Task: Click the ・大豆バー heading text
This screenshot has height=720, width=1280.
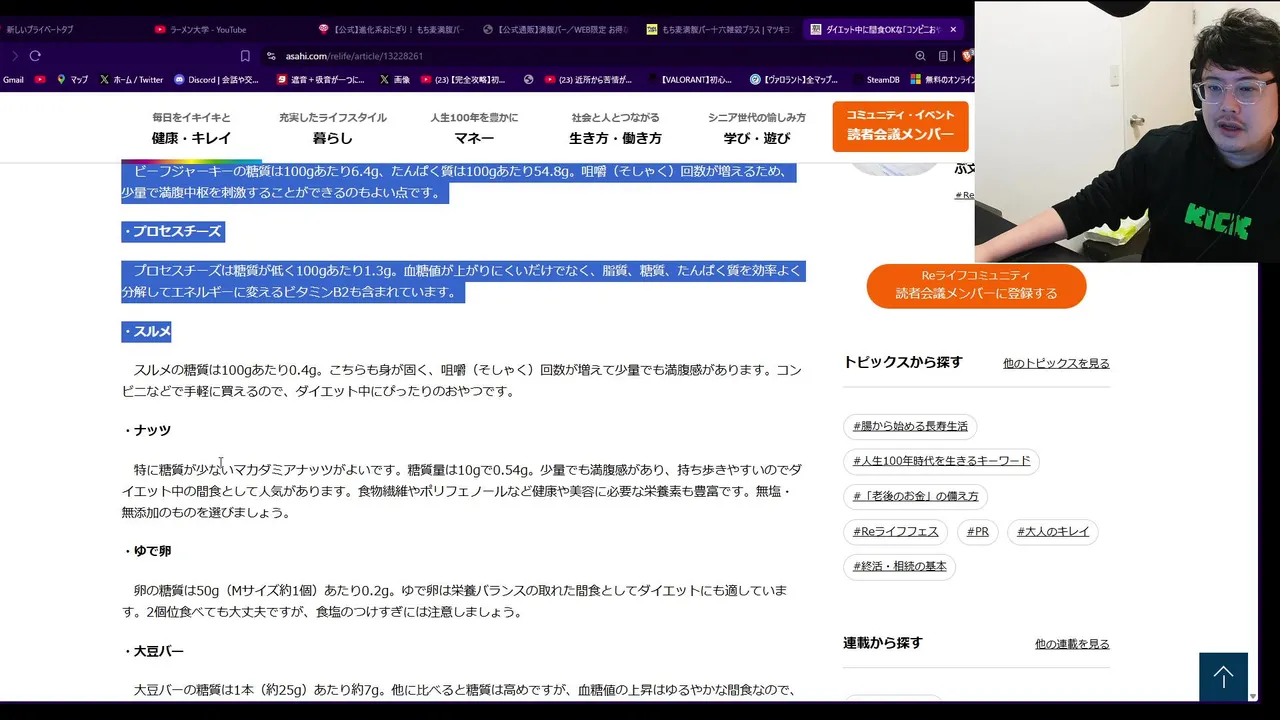Action: pyautogui.click(x=153, y=651)
